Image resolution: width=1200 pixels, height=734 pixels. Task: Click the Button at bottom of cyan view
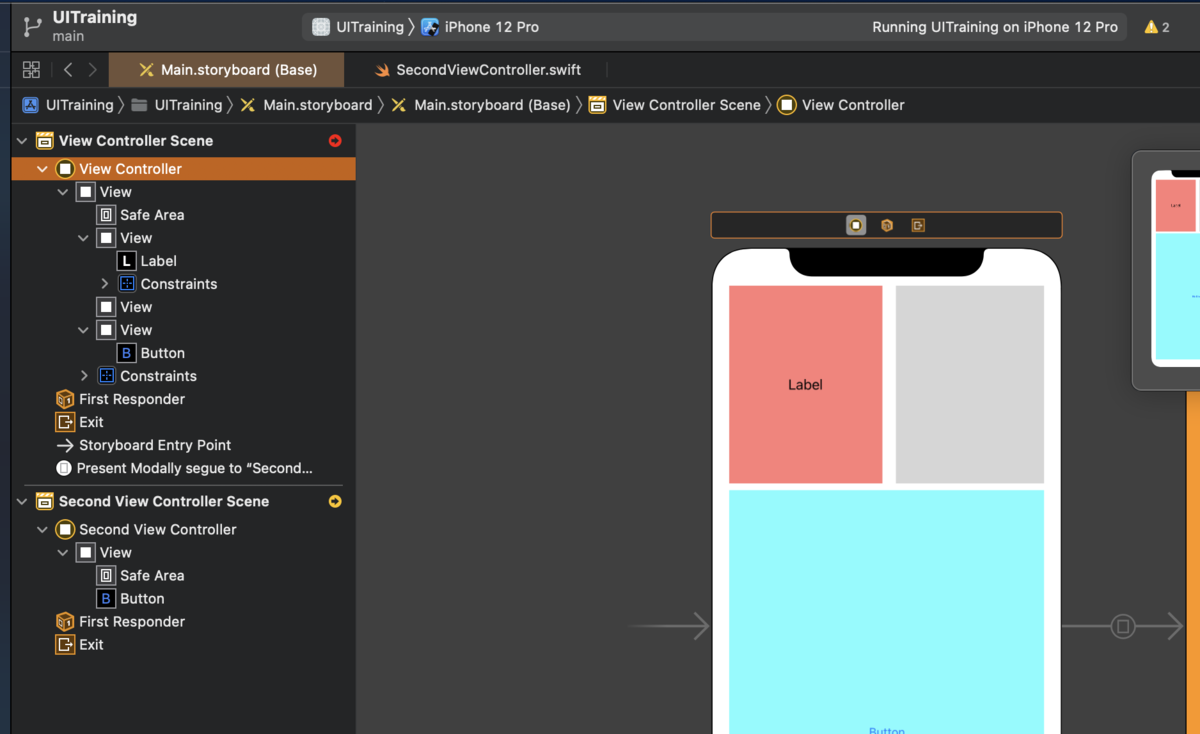(887, 730)
